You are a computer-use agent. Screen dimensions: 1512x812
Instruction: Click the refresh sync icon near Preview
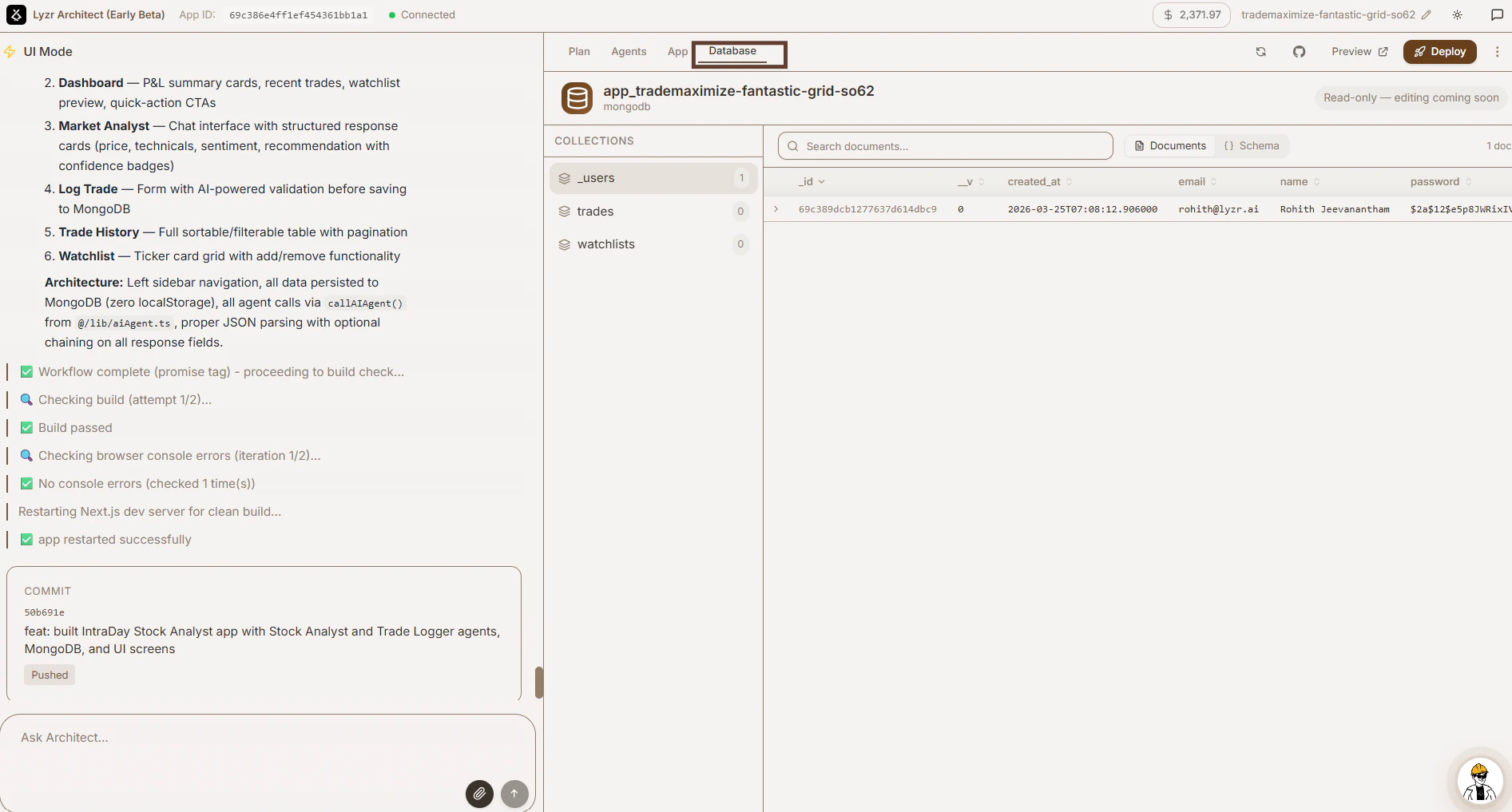[1260, 51]
